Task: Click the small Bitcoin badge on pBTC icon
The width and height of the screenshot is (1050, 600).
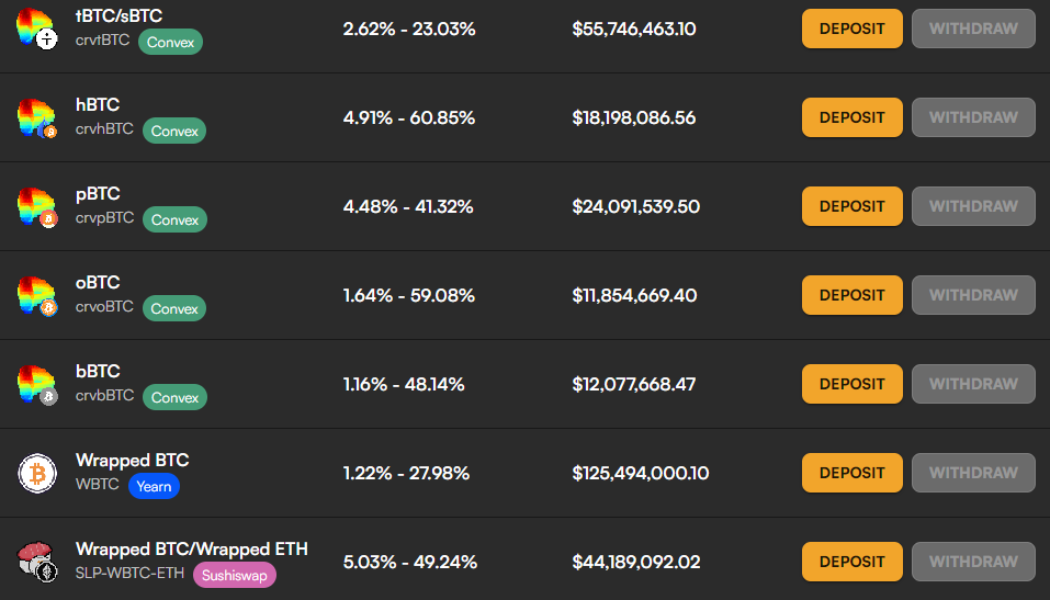Action: click(x=47, y=218)
